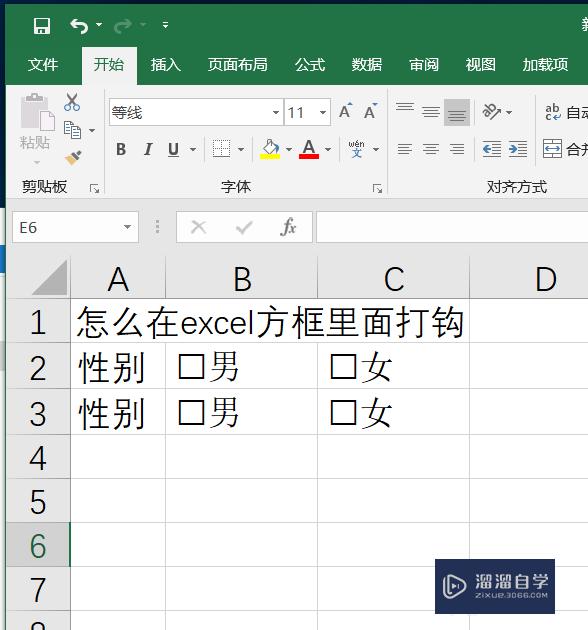Click the Orientation text rotation icon
Image resolution: width=588 pixels, height=630 pixels.
click(492, 111)
